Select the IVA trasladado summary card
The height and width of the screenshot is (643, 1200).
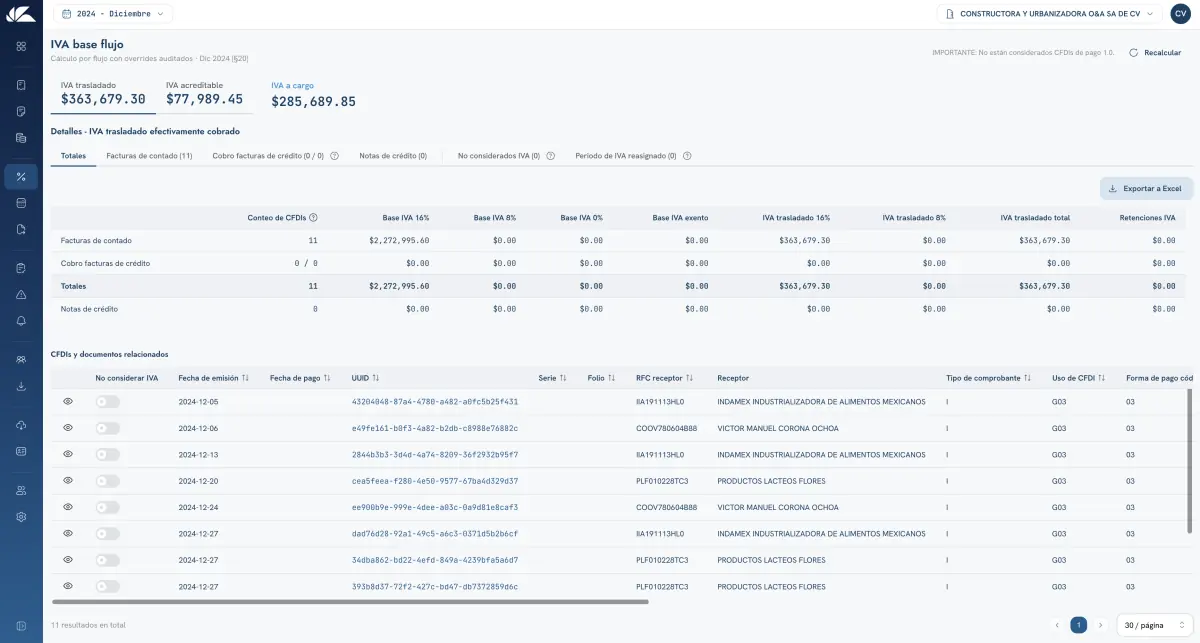point(103,94)
